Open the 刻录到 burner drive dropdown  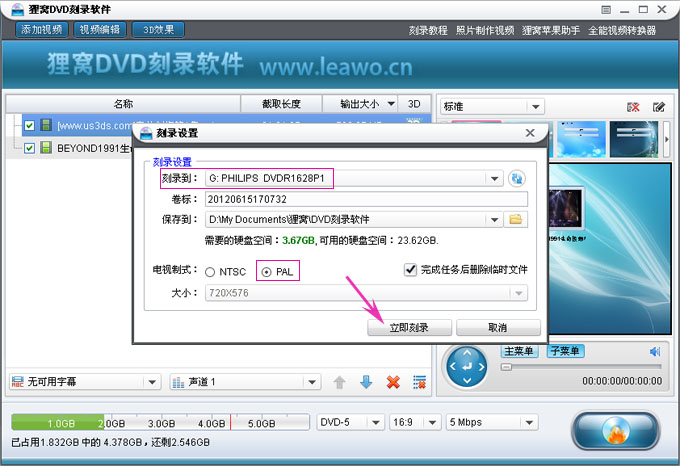494,178
